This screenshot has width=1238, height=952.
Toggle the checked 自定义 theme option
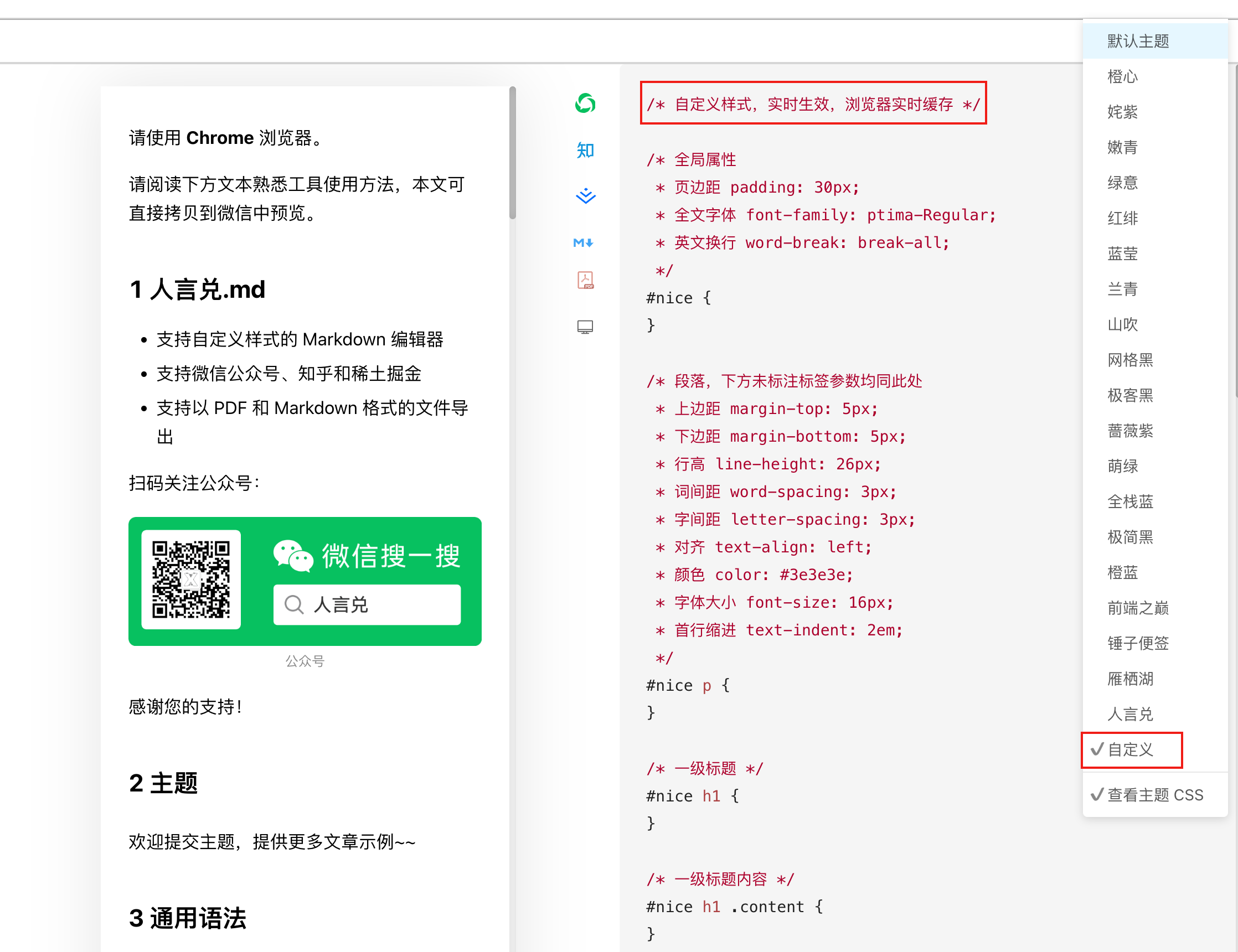[1155, 749]
